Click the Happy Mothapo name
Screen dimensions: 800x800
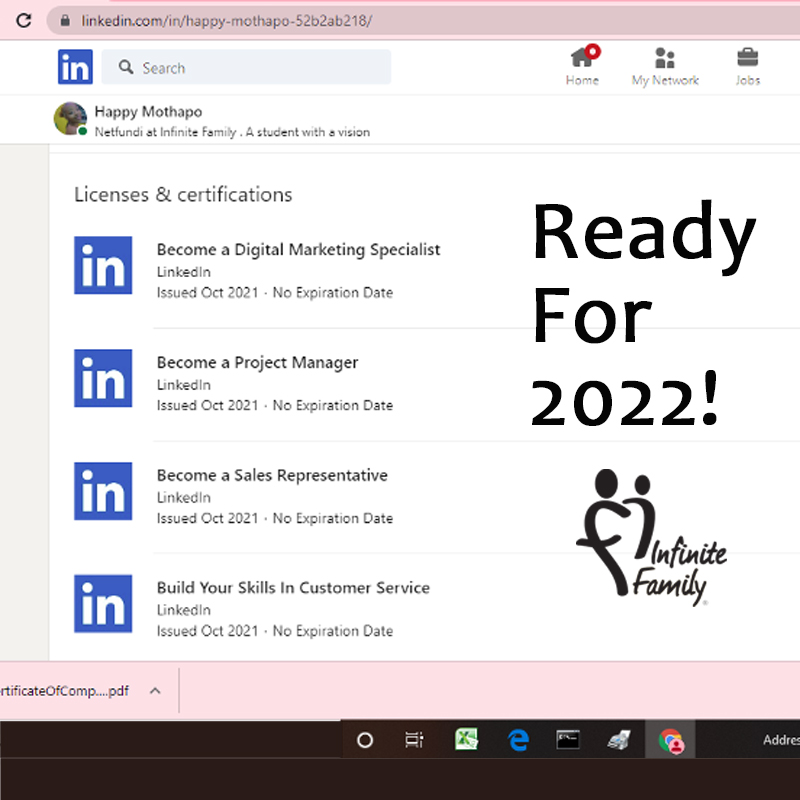[x=148, y=111]
